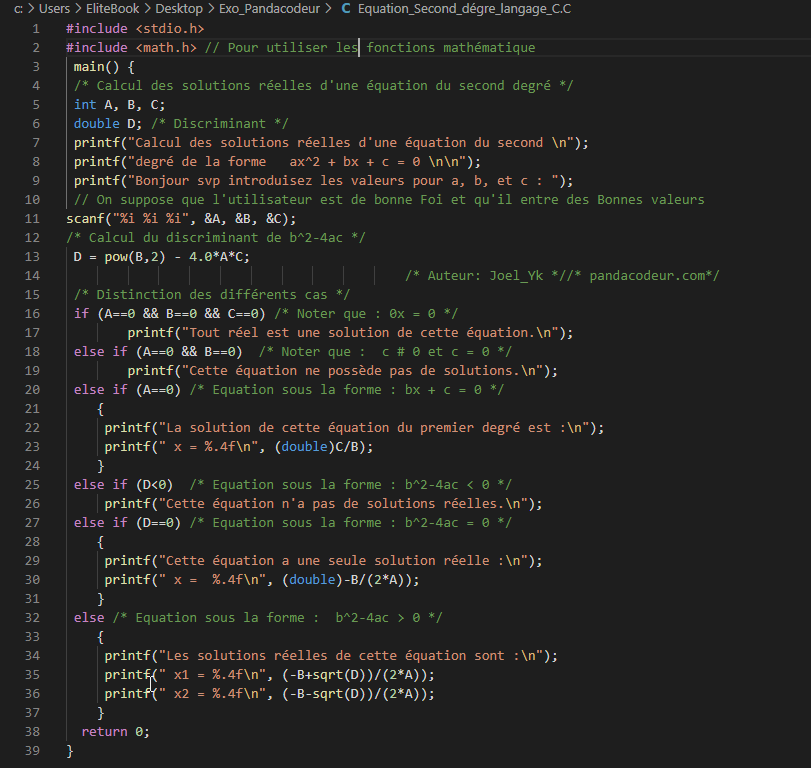
Task: Click the 'D = pow(B,2) - 4.0*A*C;' line
Action: (161, 257)
